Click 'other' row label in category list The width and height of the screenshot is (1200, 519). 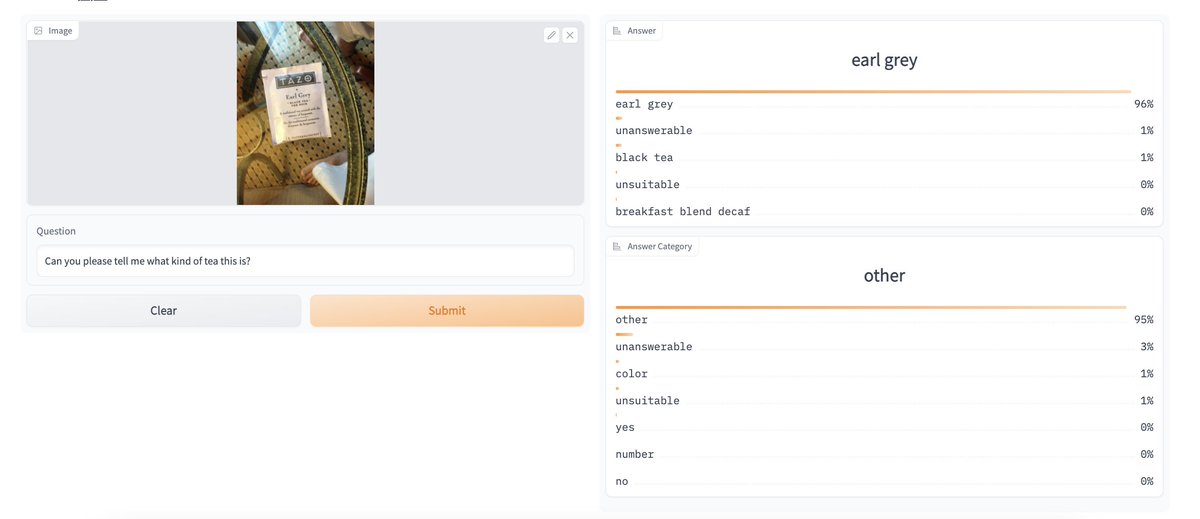[x=631, y=320]
